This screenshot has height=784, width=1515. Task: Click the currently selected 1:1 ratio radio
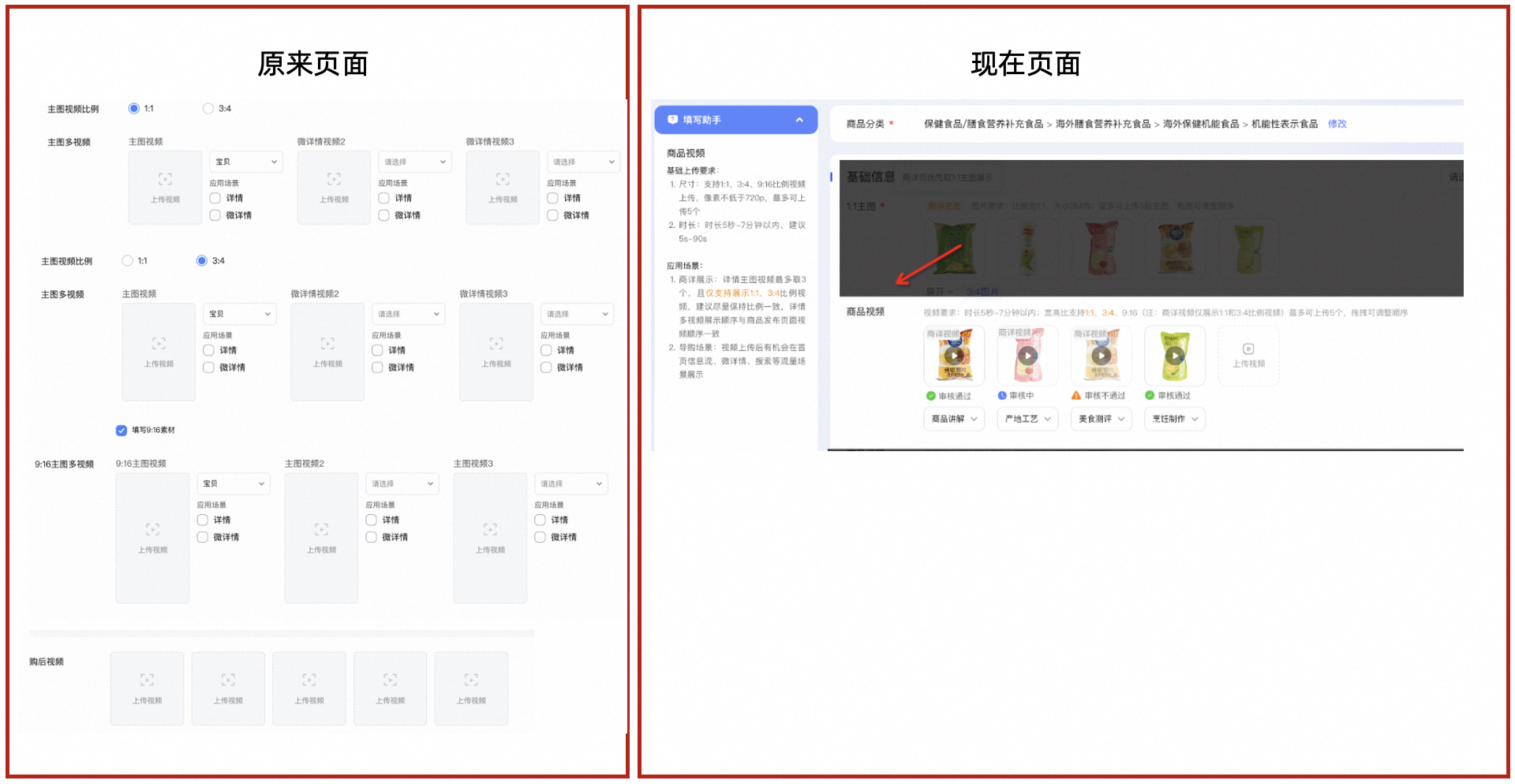pos(134,109)
